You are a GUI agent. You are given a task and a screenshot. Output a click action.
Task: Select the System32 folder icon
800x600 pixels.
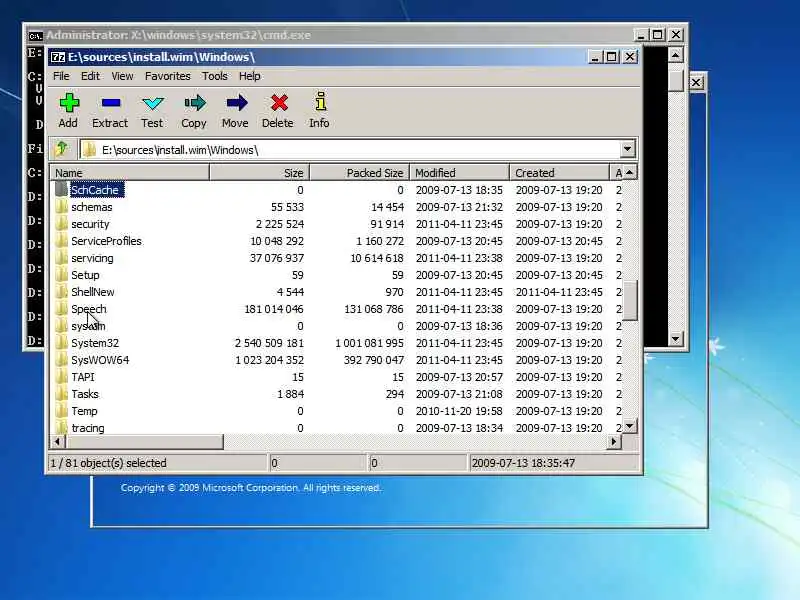(x=61, y=343)
